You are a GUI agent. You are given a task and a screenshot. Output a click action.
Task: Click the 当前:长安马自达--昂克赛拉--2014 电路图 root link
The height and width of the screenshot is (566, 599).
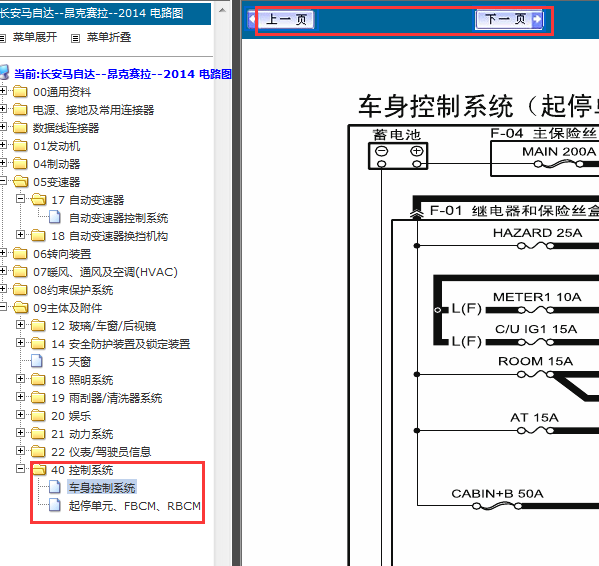tap(123, 74)
